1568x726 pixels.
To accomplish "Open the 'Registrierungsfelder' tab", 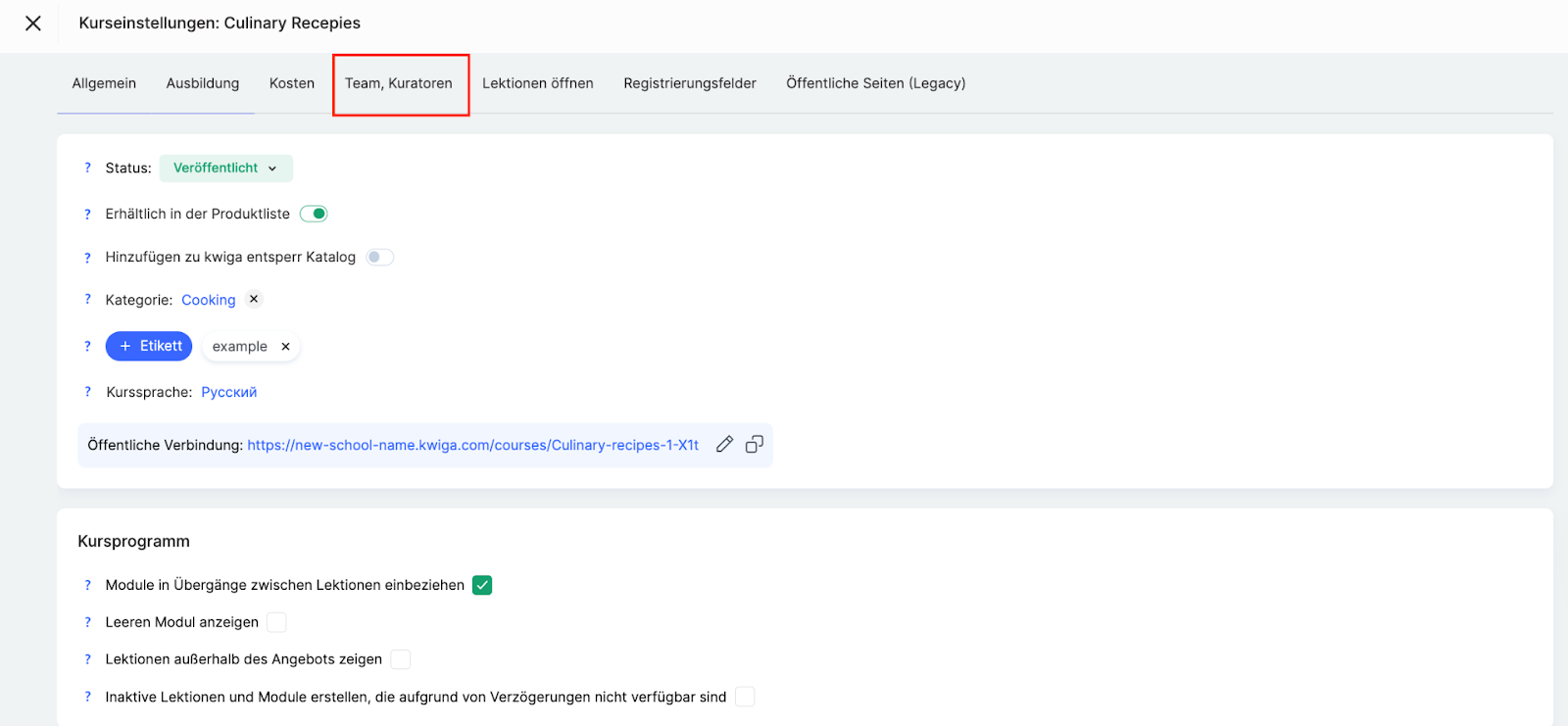I will pyautogui.click(x=689, y=83).
